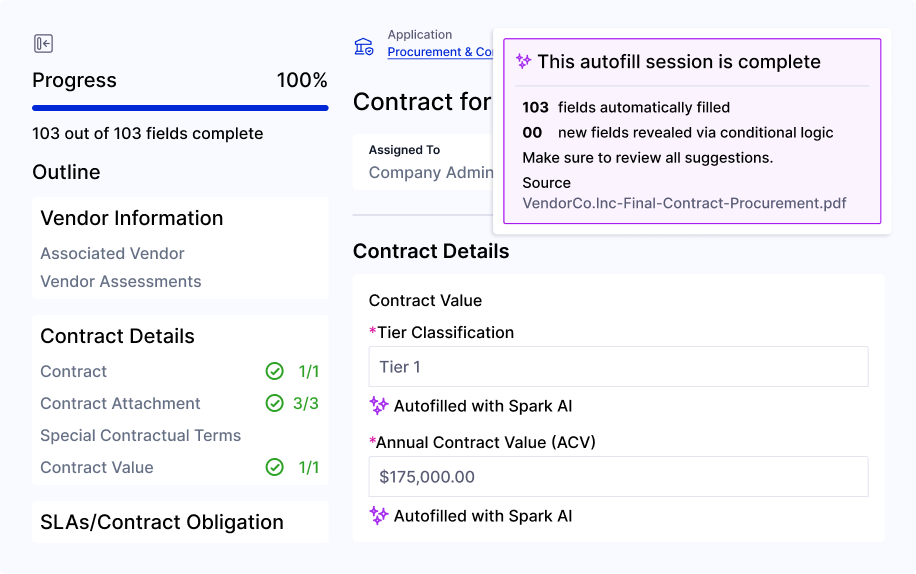916x574 pixels.
Task: Click the 'This autofill session is complete' title
Action: tap(679, 62)
